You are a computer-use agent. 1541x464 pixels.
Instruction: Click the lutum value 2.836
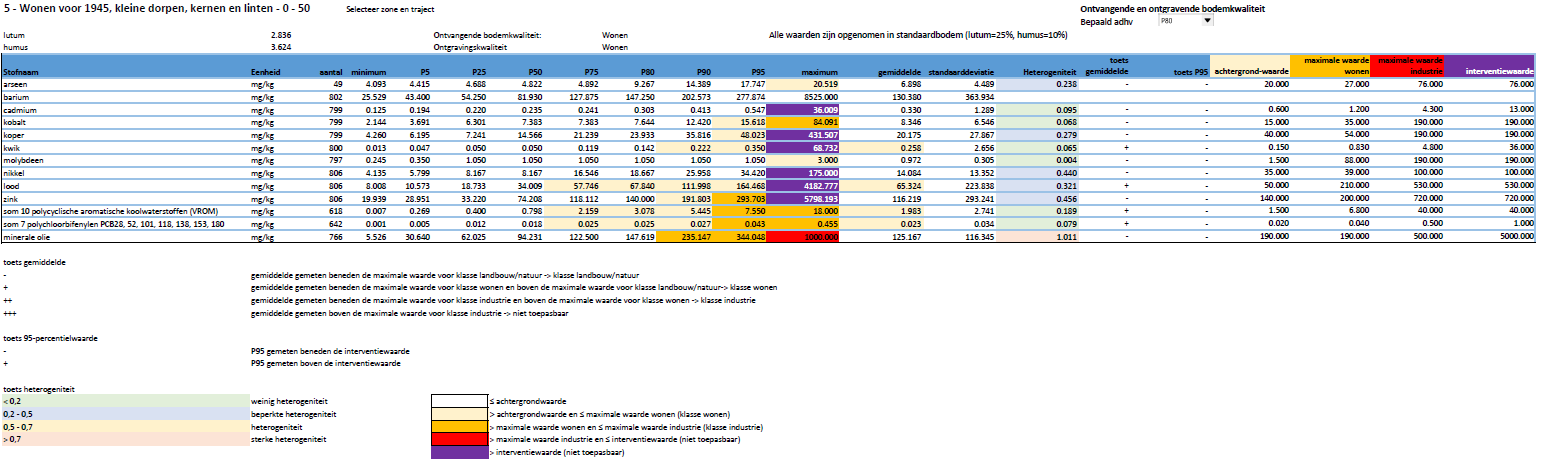click(x=281, y=35)
